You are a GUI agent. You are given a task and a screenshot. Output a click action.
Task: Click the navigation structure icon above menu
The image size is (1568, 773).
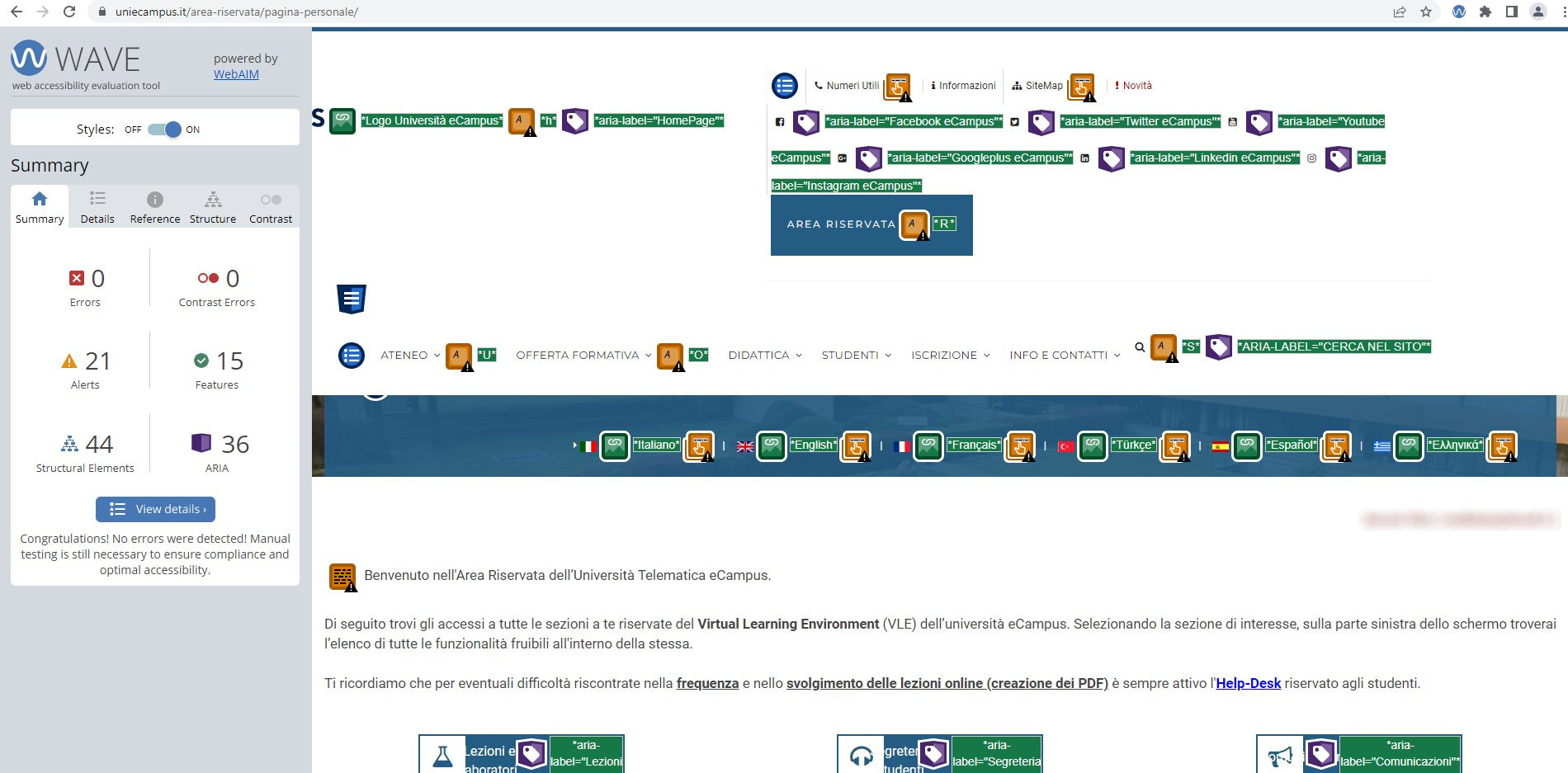pyautogui.click(x=352, y=299)
